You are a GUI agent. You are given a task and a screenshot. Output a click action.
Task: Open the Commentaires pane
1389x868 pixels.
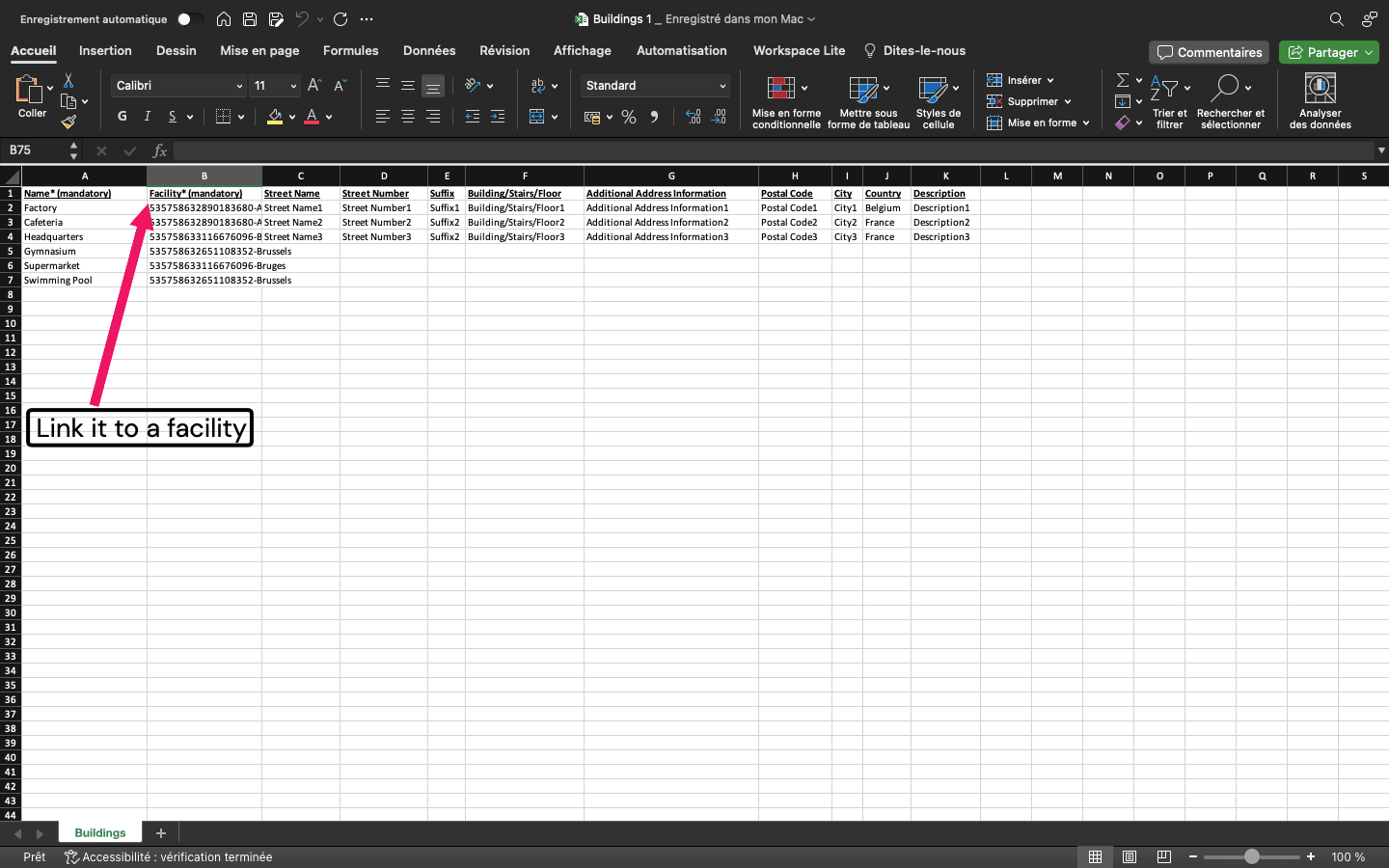coord(1210,52)
